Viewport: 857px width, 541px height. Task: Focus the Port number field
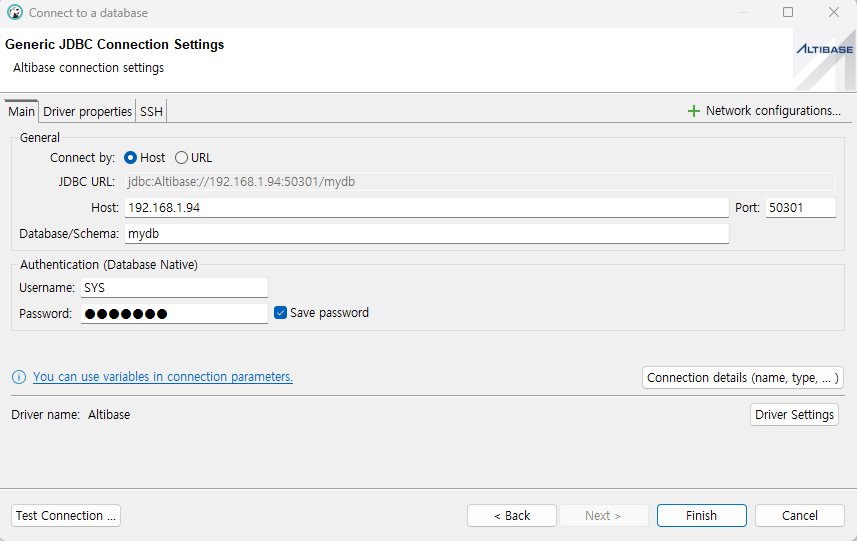click(x=799, y=208)
